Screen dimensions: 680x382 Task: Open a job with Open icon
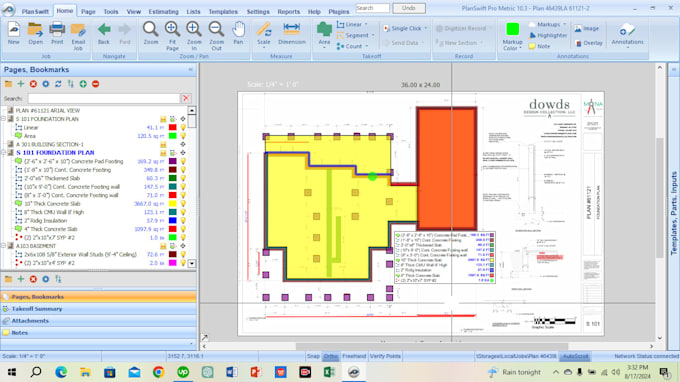[x=36, y=33]
